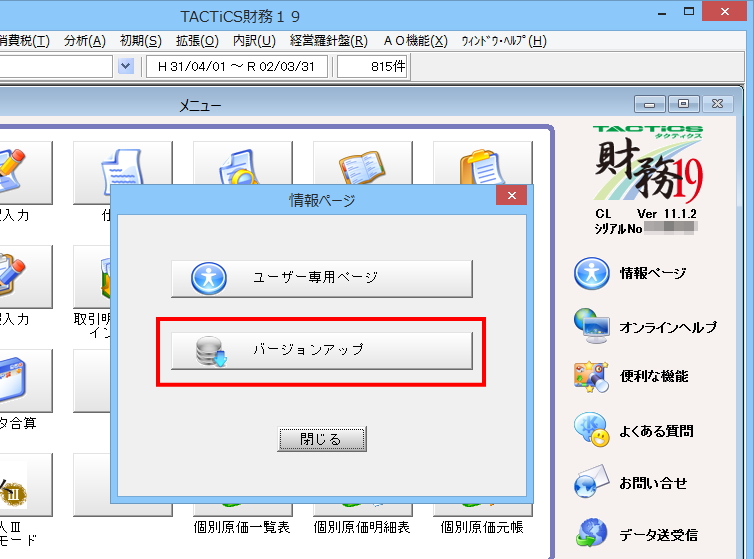The image size is (754, 559).
Task: Click the 個別原価明細表 label
Action: (362, 527)
